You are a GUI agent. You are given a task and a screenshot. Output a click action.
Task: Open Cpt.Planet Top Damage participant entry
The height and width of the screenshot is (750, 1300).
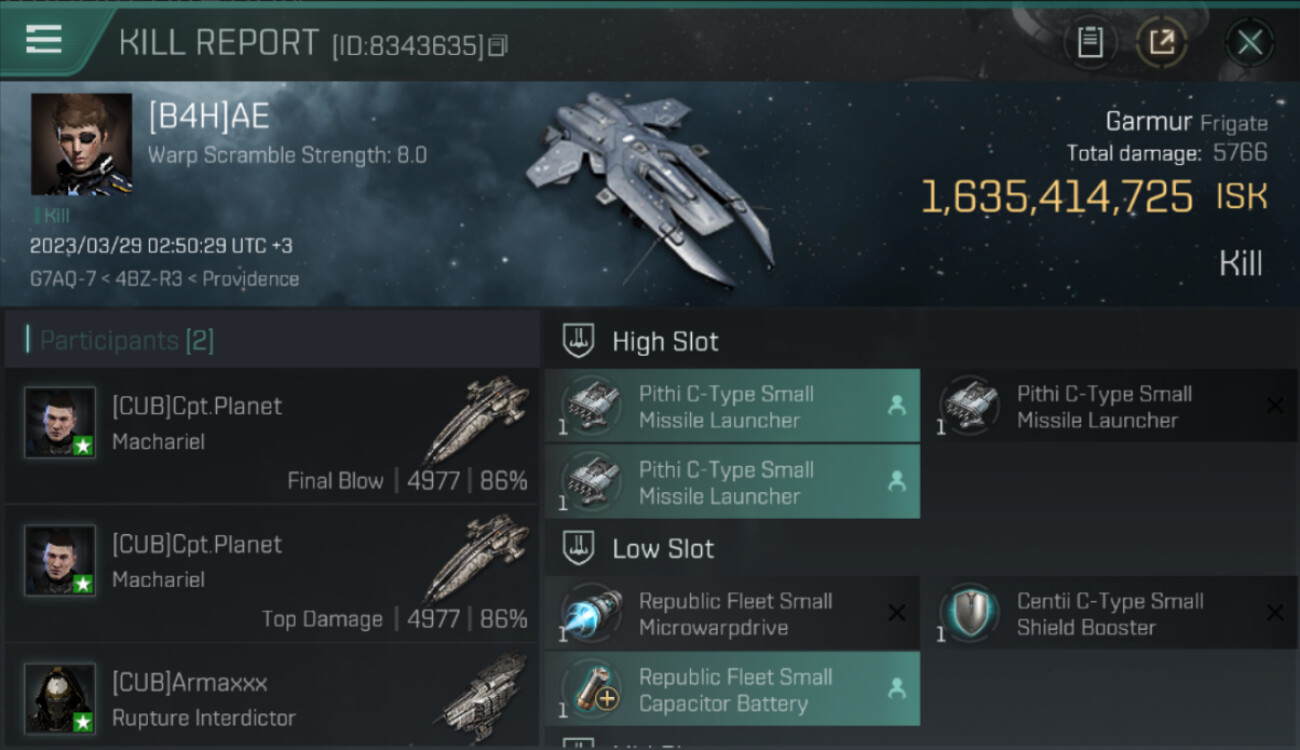[x=272, y=574]
